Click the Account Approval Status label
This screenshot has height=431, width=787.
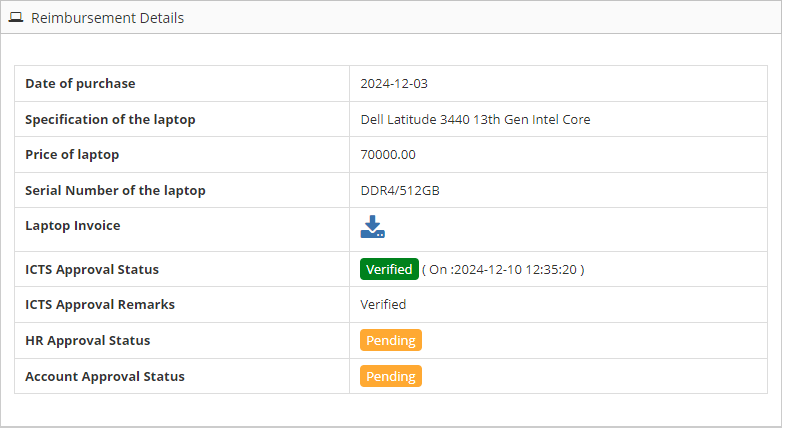click(105, 377)
